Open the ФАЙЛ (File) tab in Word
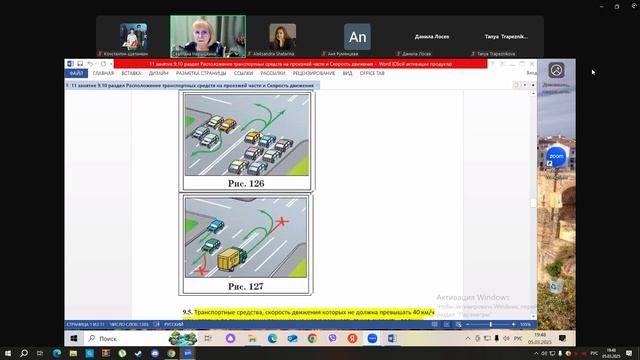 76,73
